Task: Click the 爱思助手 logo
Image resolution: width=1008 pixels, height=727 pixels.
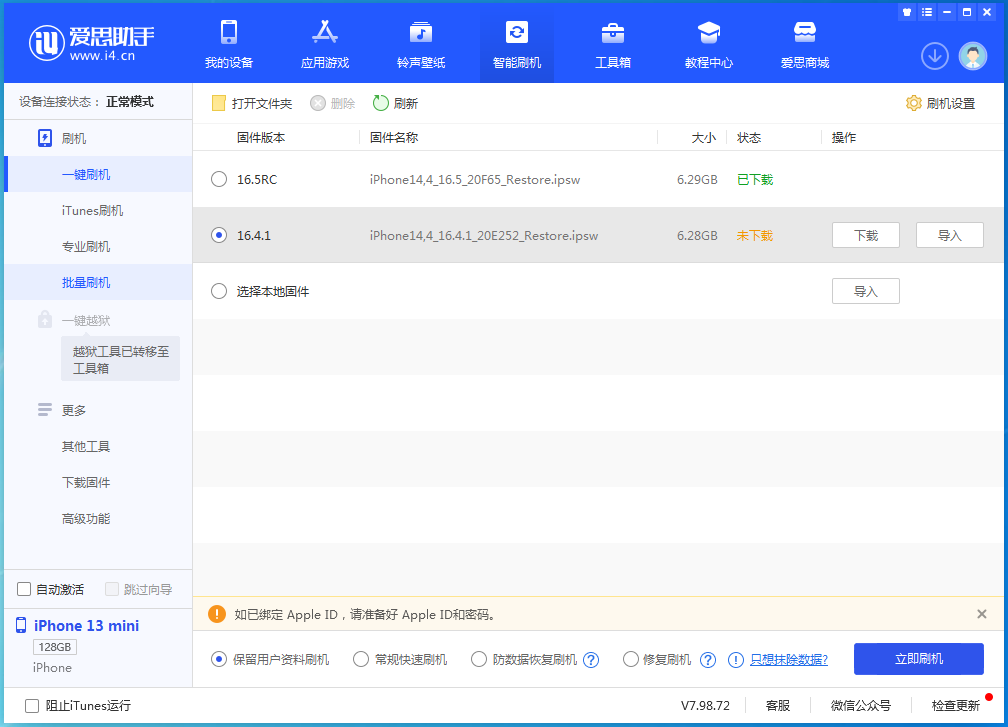Action: [x=91, y=43]
